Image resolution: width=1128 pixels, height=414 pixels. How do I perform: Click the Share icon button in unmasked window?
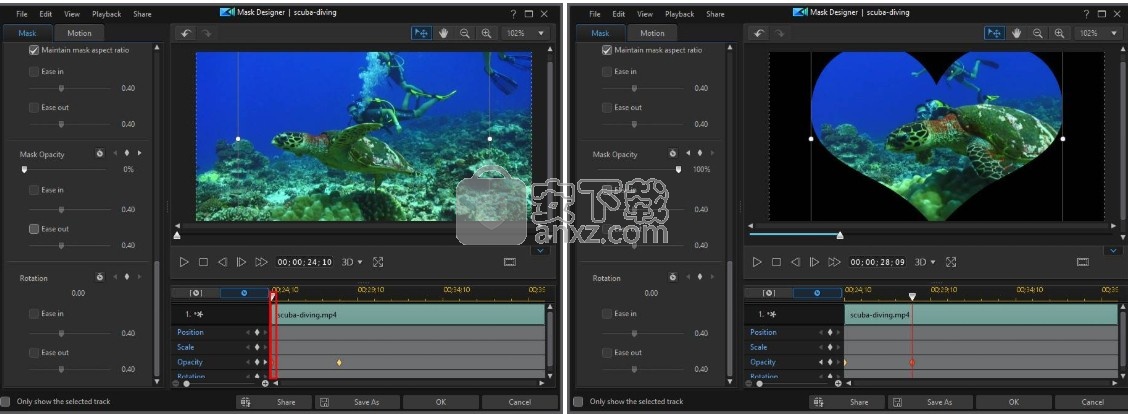coord(246,402)
